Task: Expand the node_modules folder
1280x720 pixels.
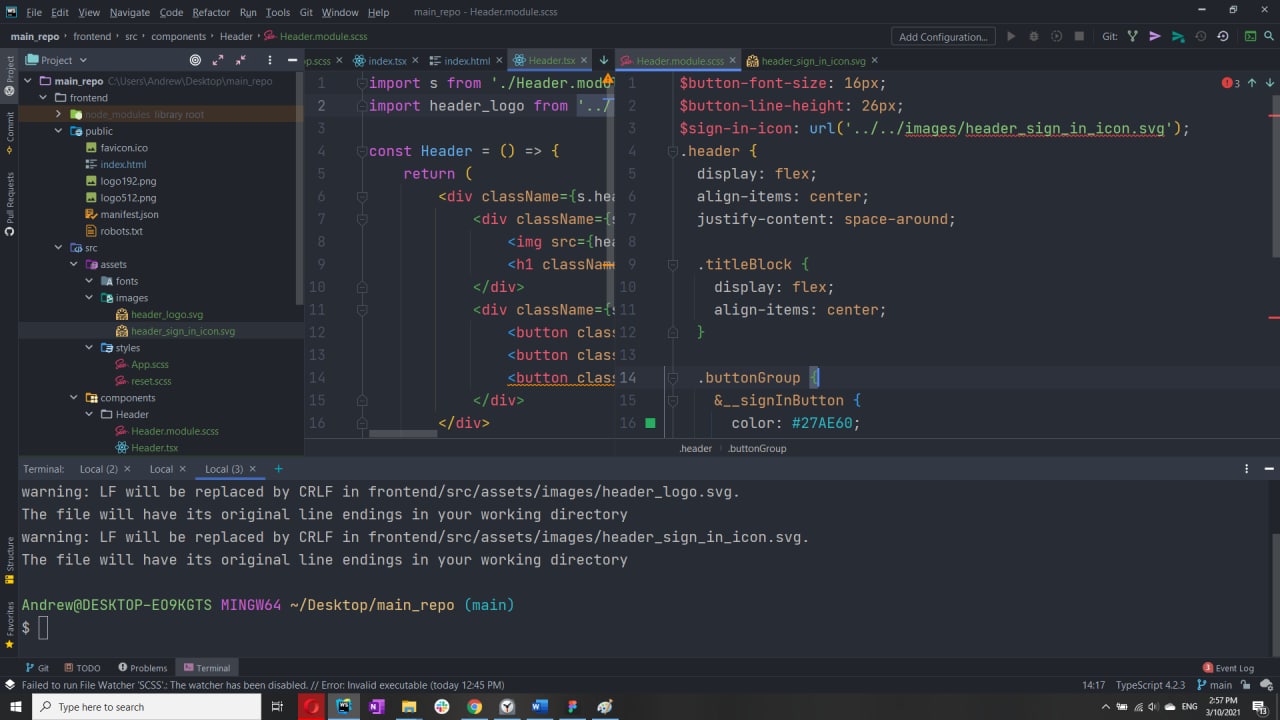Action: coord(59,114)
